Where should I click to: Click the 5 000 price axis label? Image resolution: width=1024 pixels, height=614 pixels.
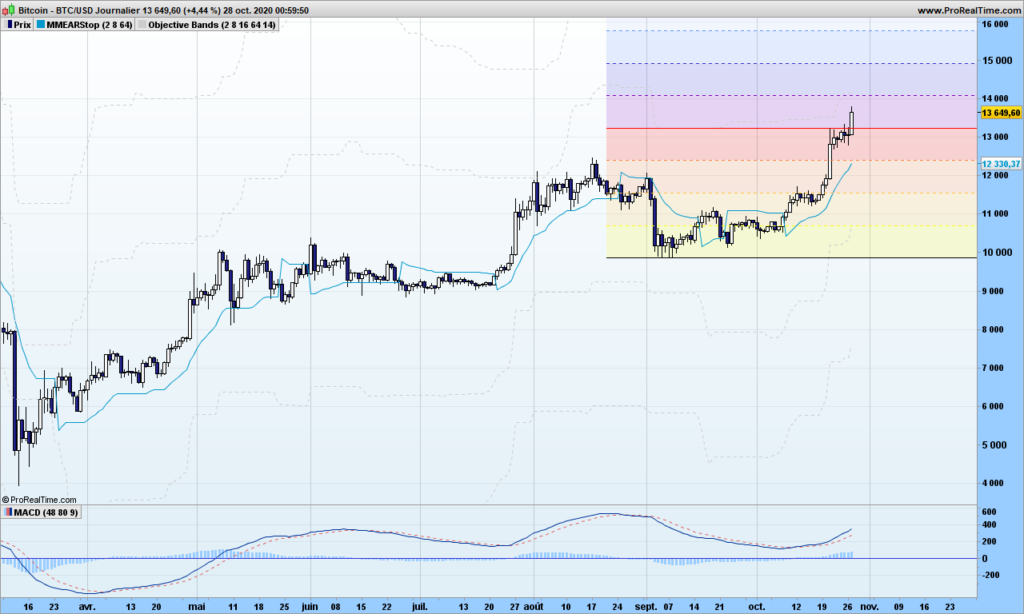tap(994, 445)
